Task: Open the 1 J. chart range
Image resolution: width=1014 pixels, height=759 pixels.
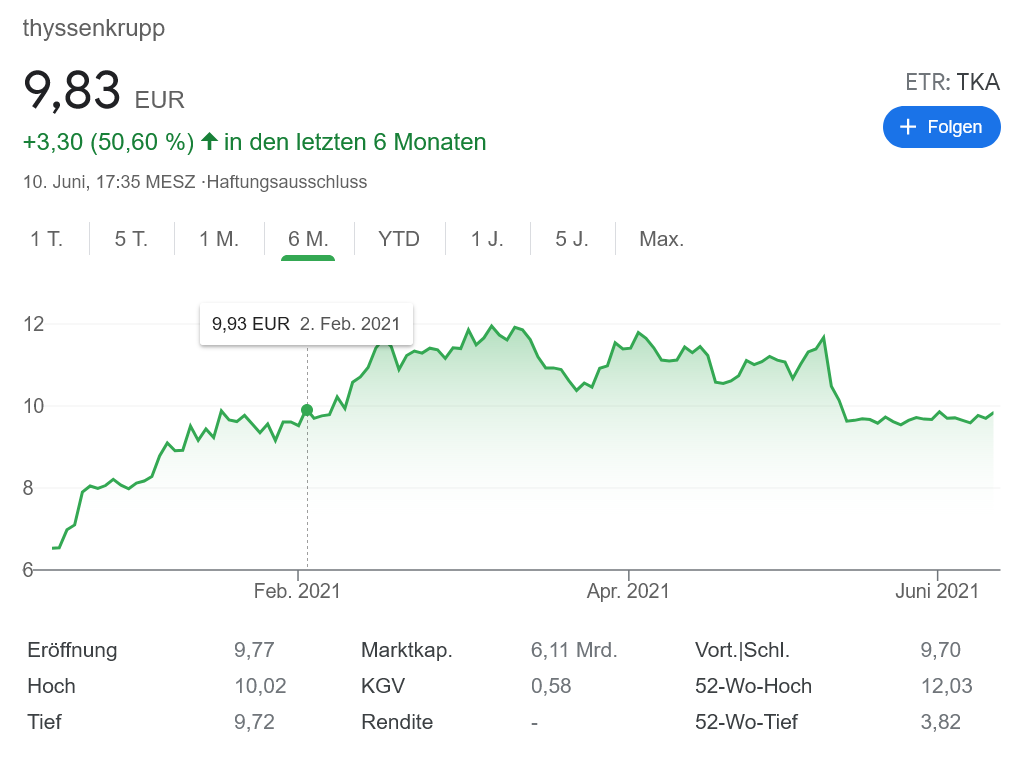Action: [x=487, y=239]
